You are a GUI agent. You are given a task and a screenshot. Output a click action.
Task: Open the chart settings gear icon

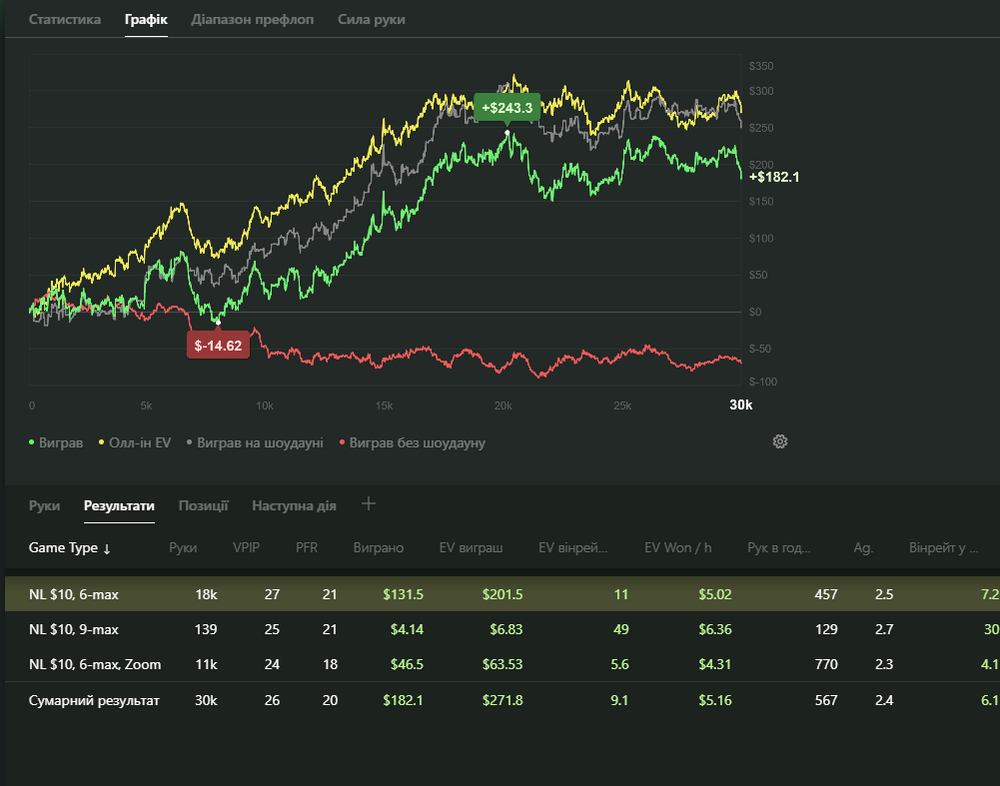click(780, 441)
